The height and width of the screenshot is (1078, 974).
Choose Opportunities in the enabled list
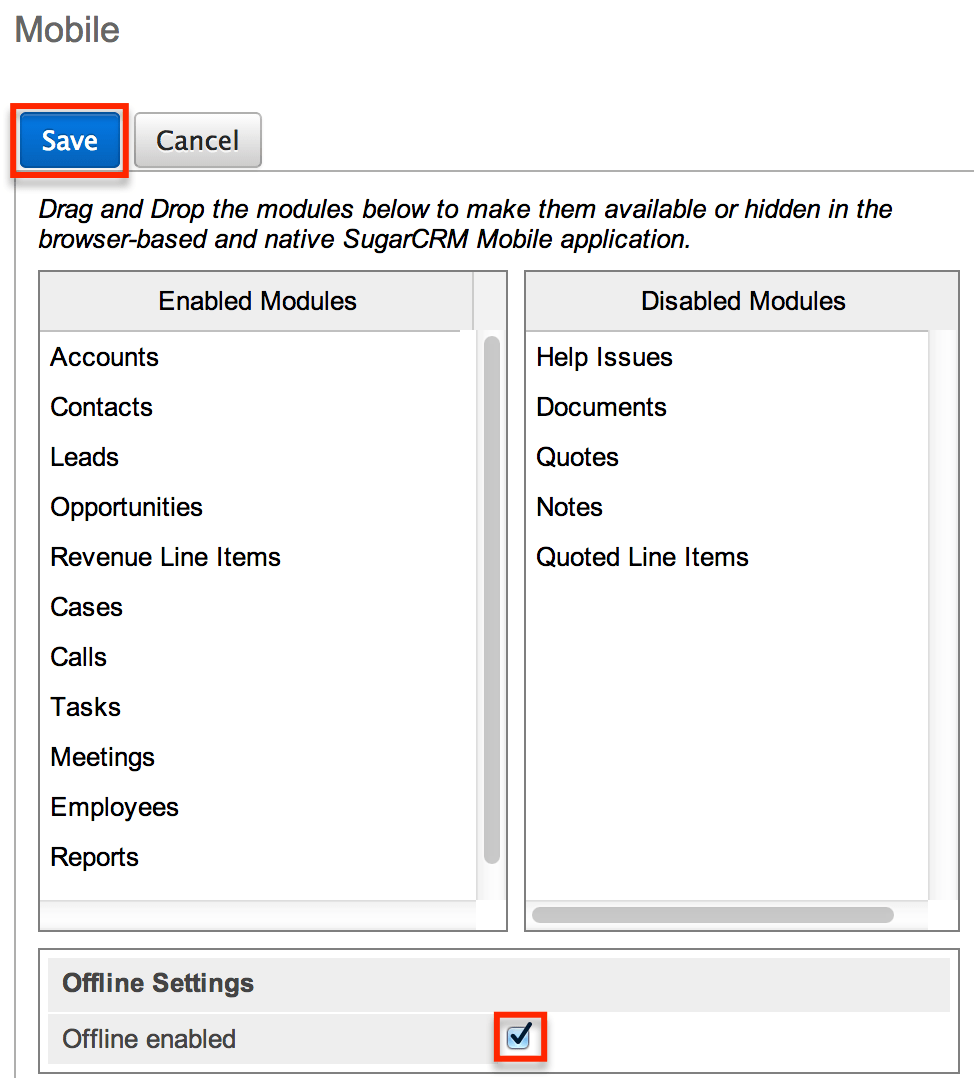pyautogui.click(x=127, y=507)
